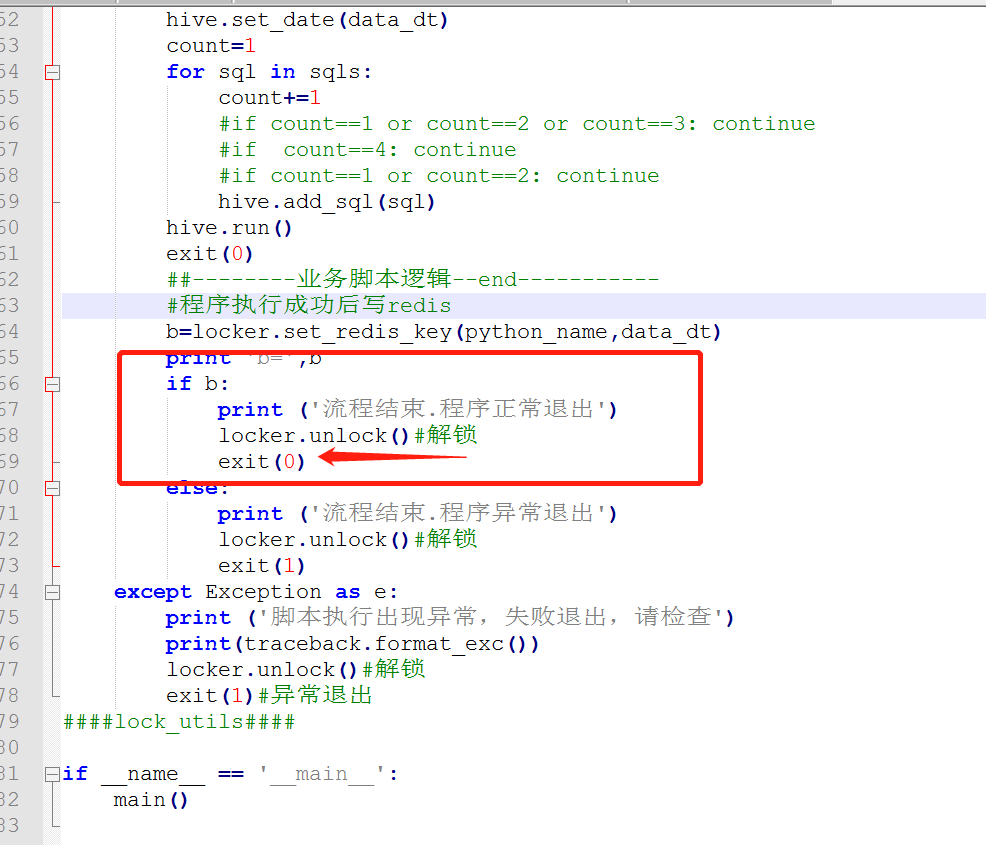Click the 'main()' call line
The height and width of the screenshot is (845, 986).
(x=151, y=800)
